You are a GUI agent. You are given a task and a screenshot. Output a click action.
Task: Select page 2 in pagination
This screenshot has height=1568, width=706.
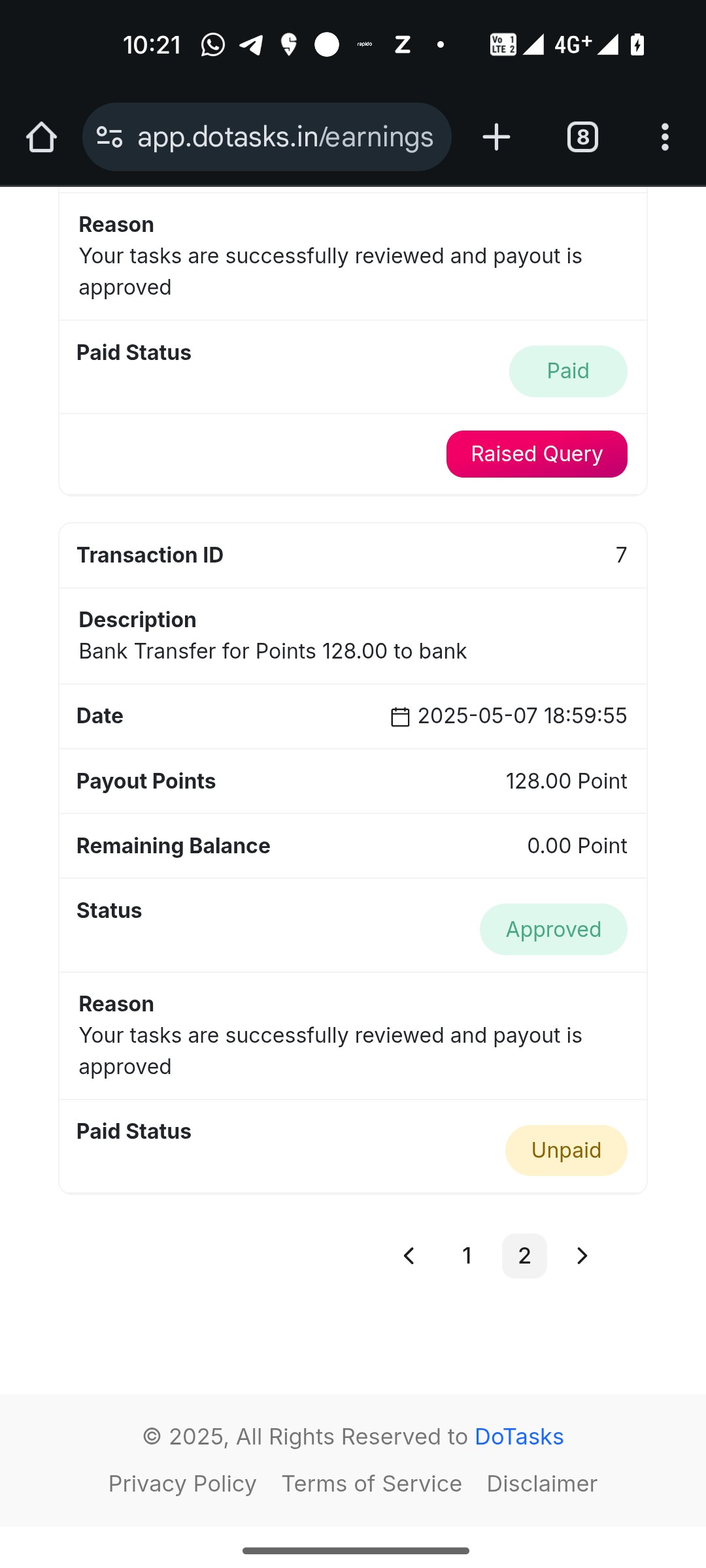(524, 1256)
